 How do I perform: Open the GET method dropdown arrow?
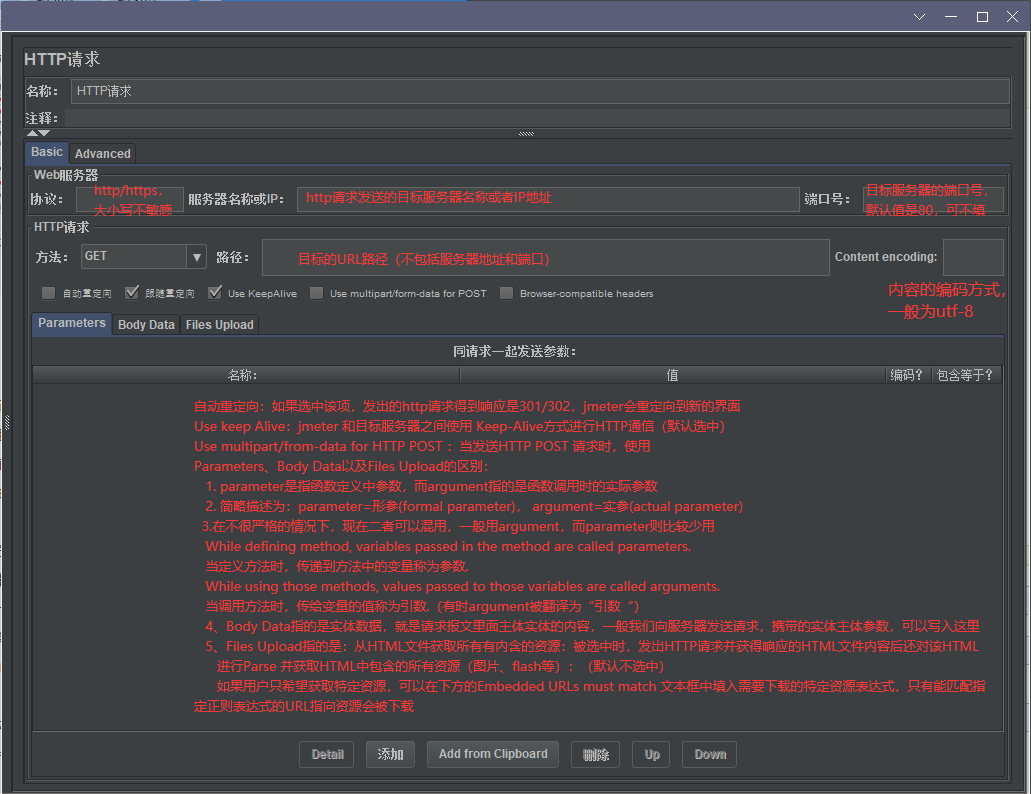[197, 257]
